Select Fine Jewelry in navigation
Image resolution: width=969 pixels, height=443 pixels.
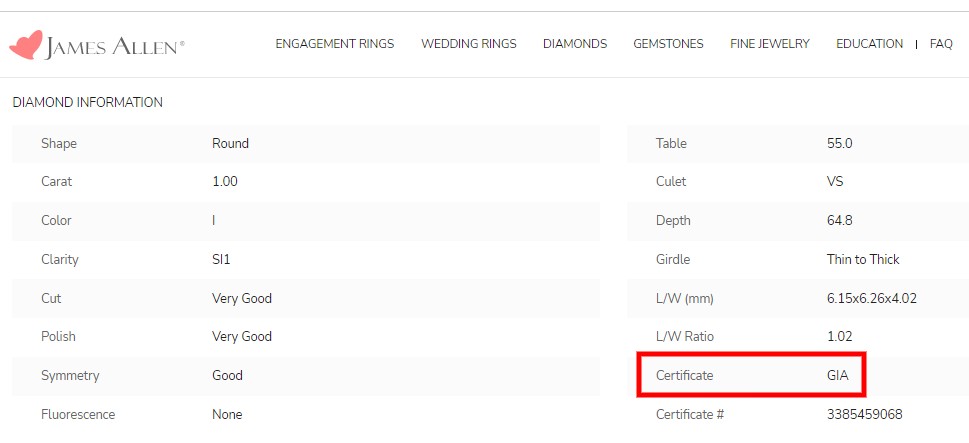click(769, 44)
